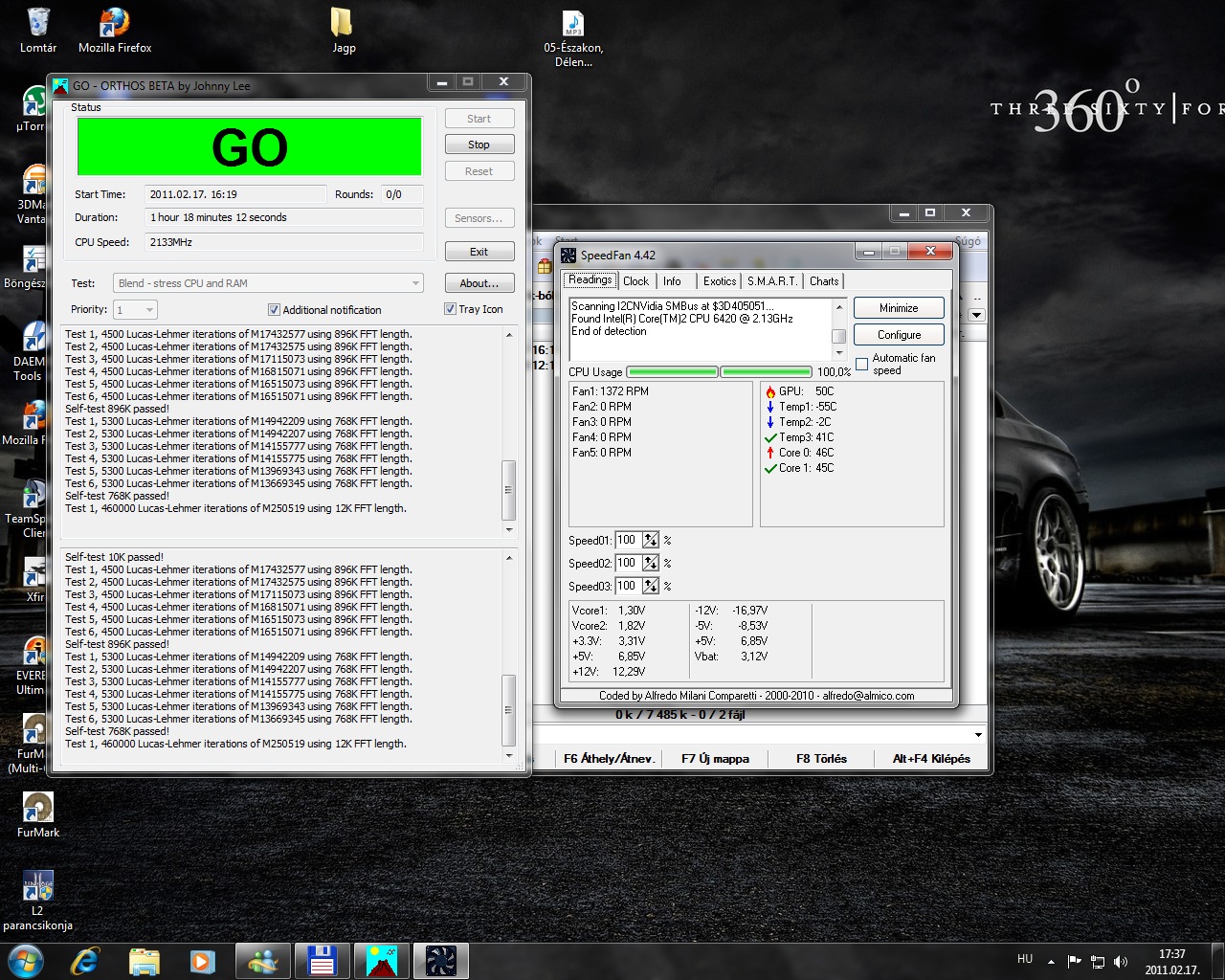Open the Jagp folder on desktop

344,31
